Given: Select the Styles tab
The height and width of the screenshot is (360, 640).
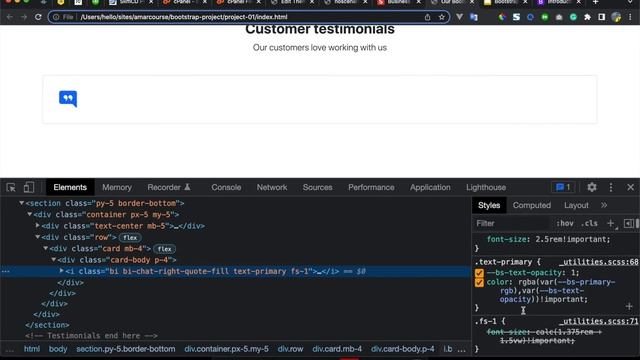Looking at the screenshot, I should click(489, 205).
